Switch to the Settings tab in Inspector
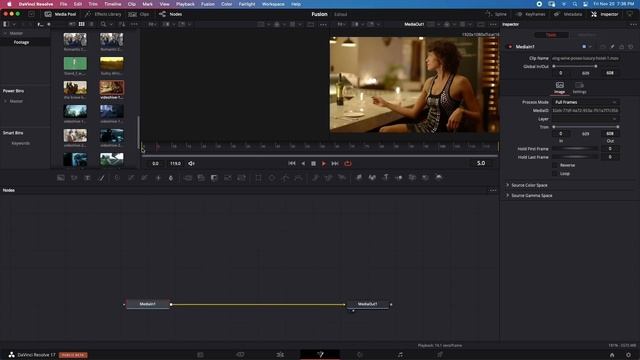This screenshot has width=640, height=360. tap(580, 87)
